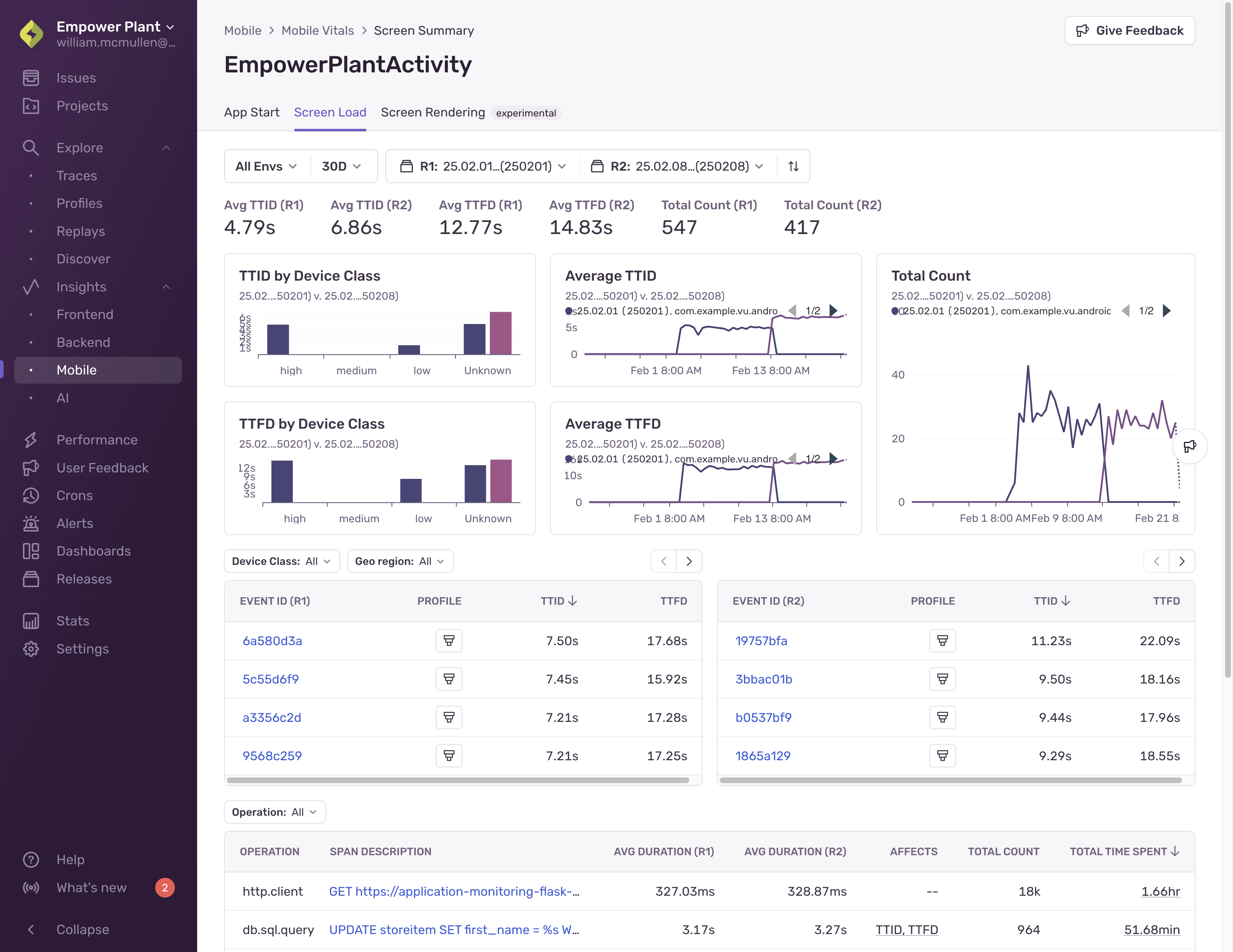Open profile for event 9568c259
Viewport: 1233px width, 952px height.
pos(449,756)
